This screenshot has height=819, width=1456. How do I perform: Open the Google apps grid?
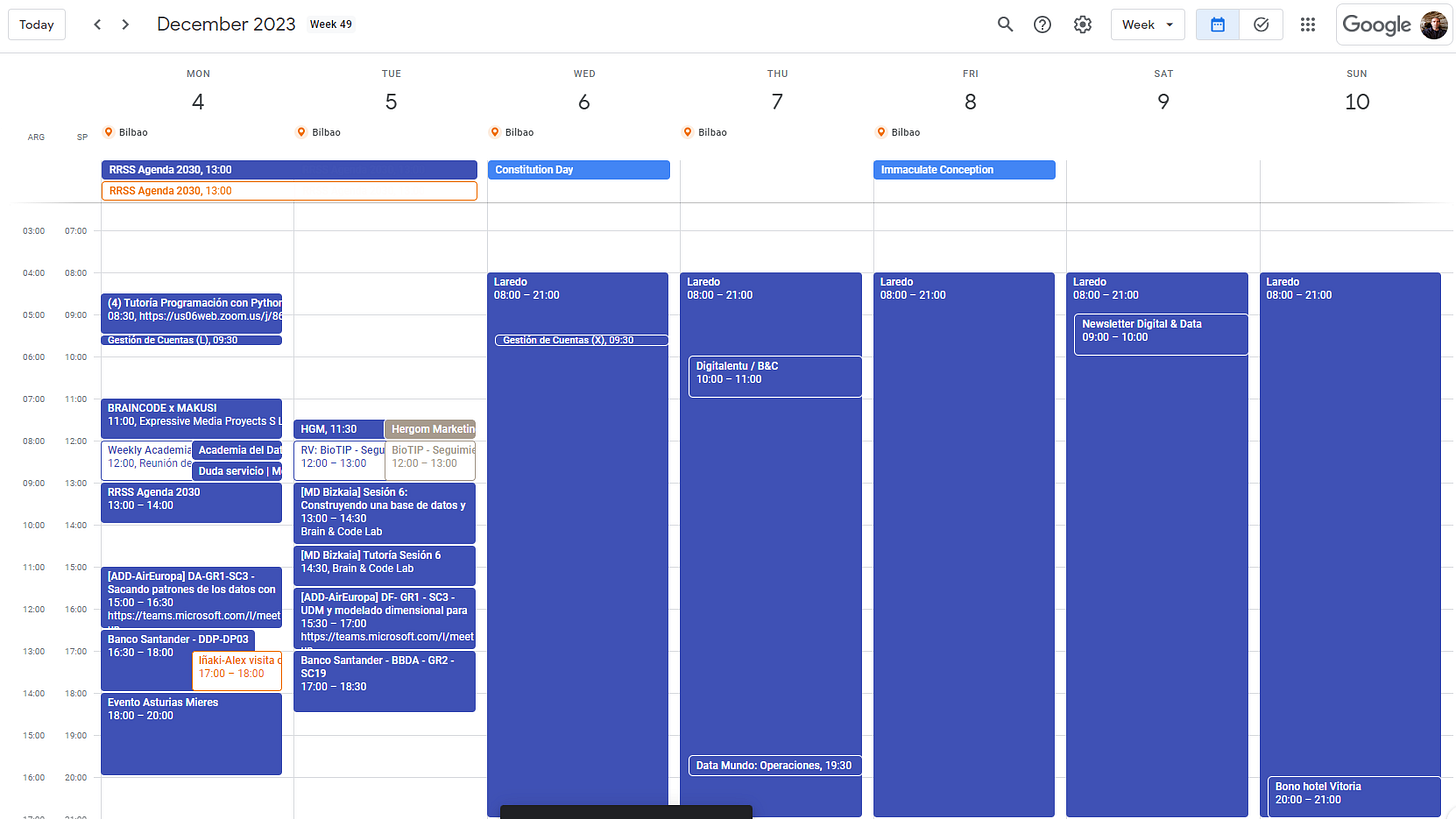(x=1307, y=25)
